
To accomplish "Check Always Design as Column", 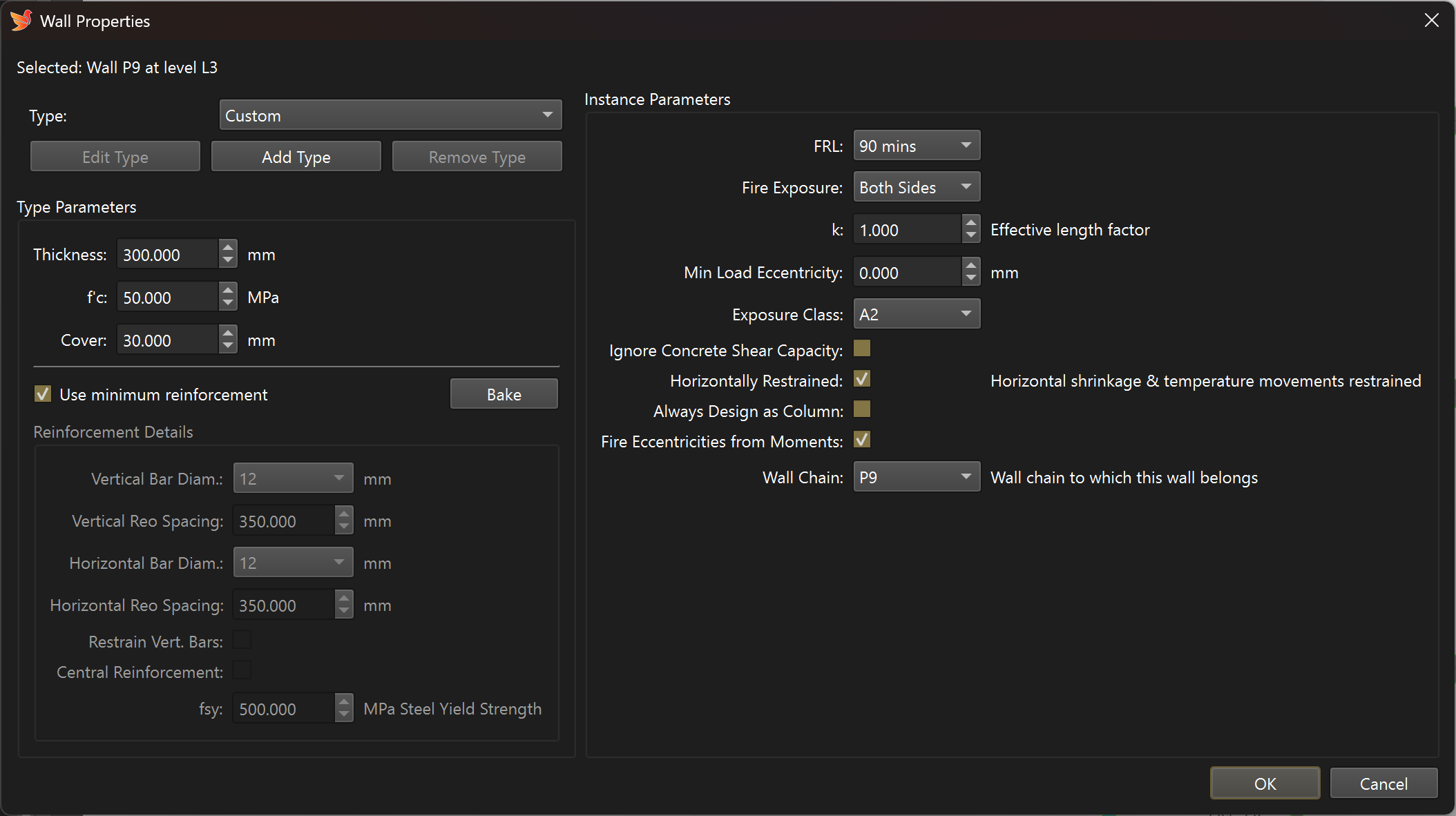I will pos(862,409).
